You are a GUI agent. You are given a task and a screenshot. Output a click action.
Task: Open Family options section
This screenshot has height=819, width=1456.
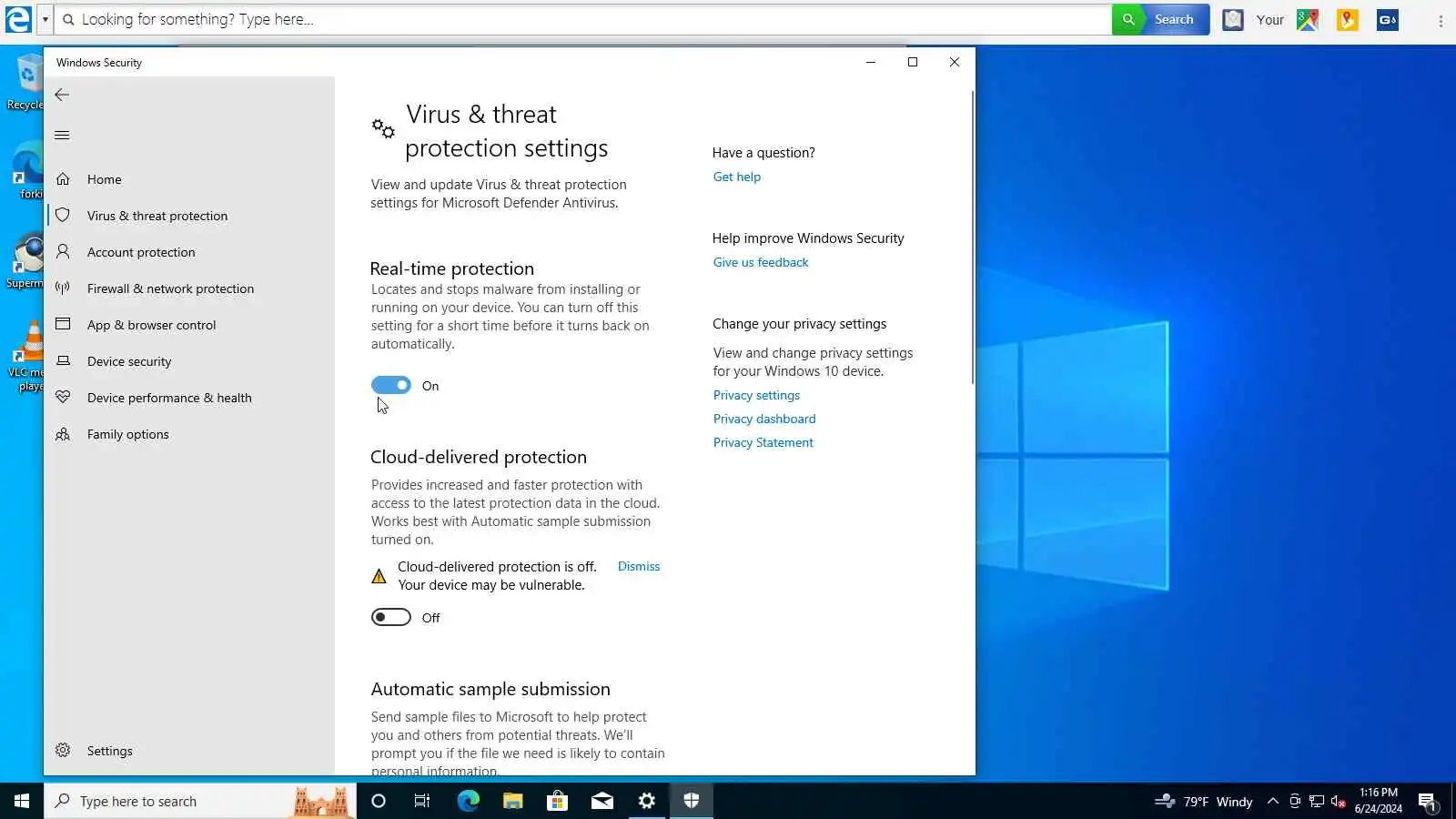(189, 434)
